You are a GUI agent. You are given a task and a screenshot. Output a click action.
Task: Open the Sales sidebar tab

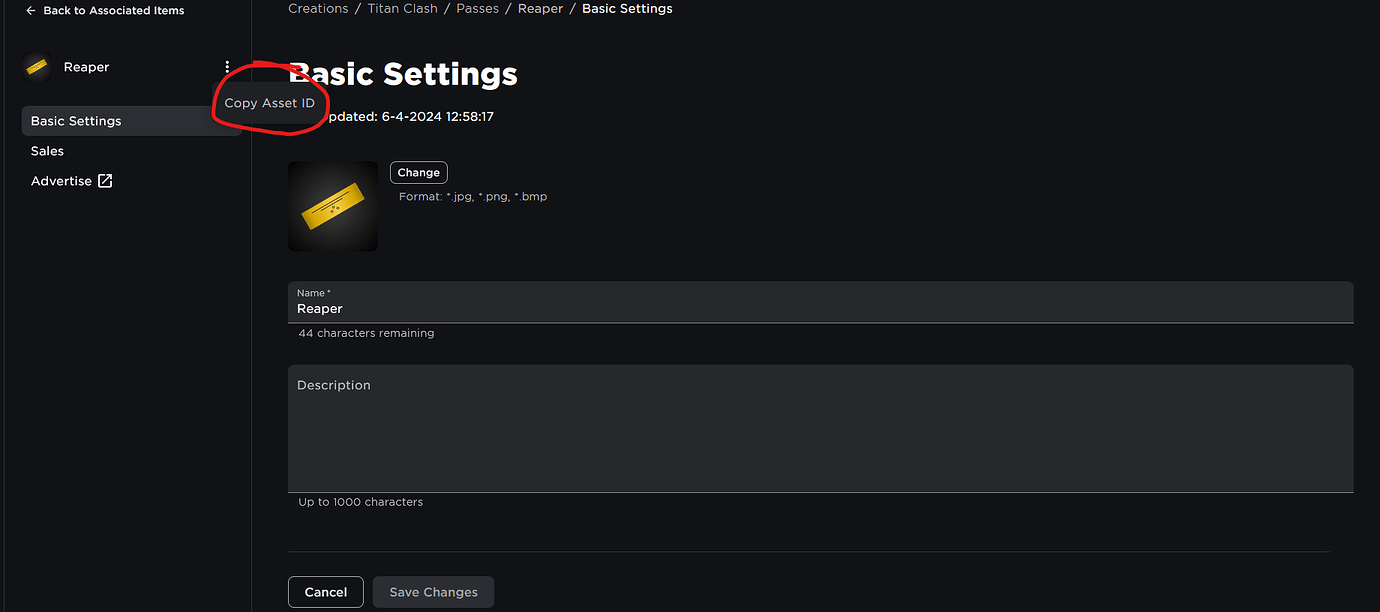point(47,151)
